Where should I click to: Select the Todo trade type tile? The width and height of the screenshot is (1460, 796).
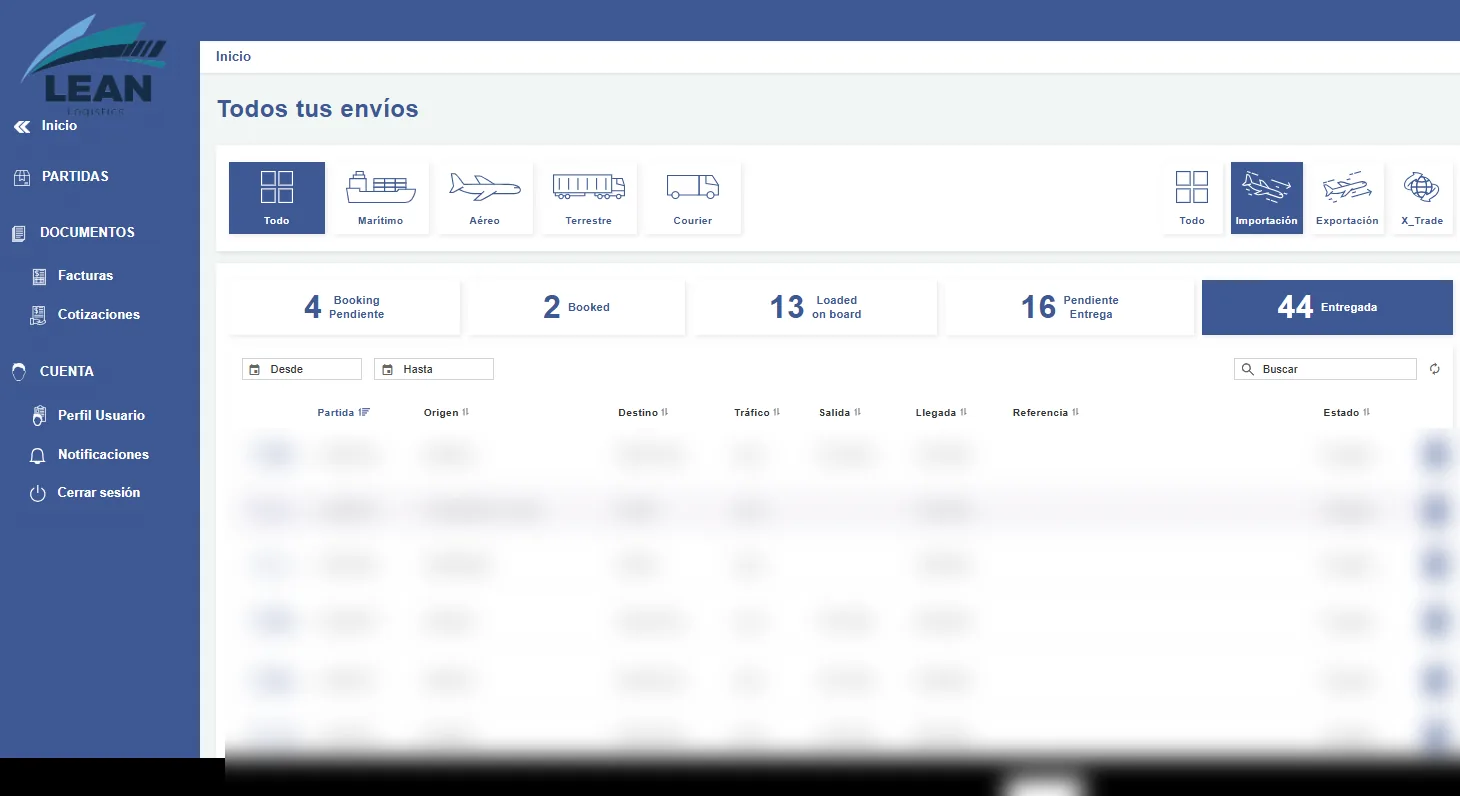click(x=1192, y=198)
